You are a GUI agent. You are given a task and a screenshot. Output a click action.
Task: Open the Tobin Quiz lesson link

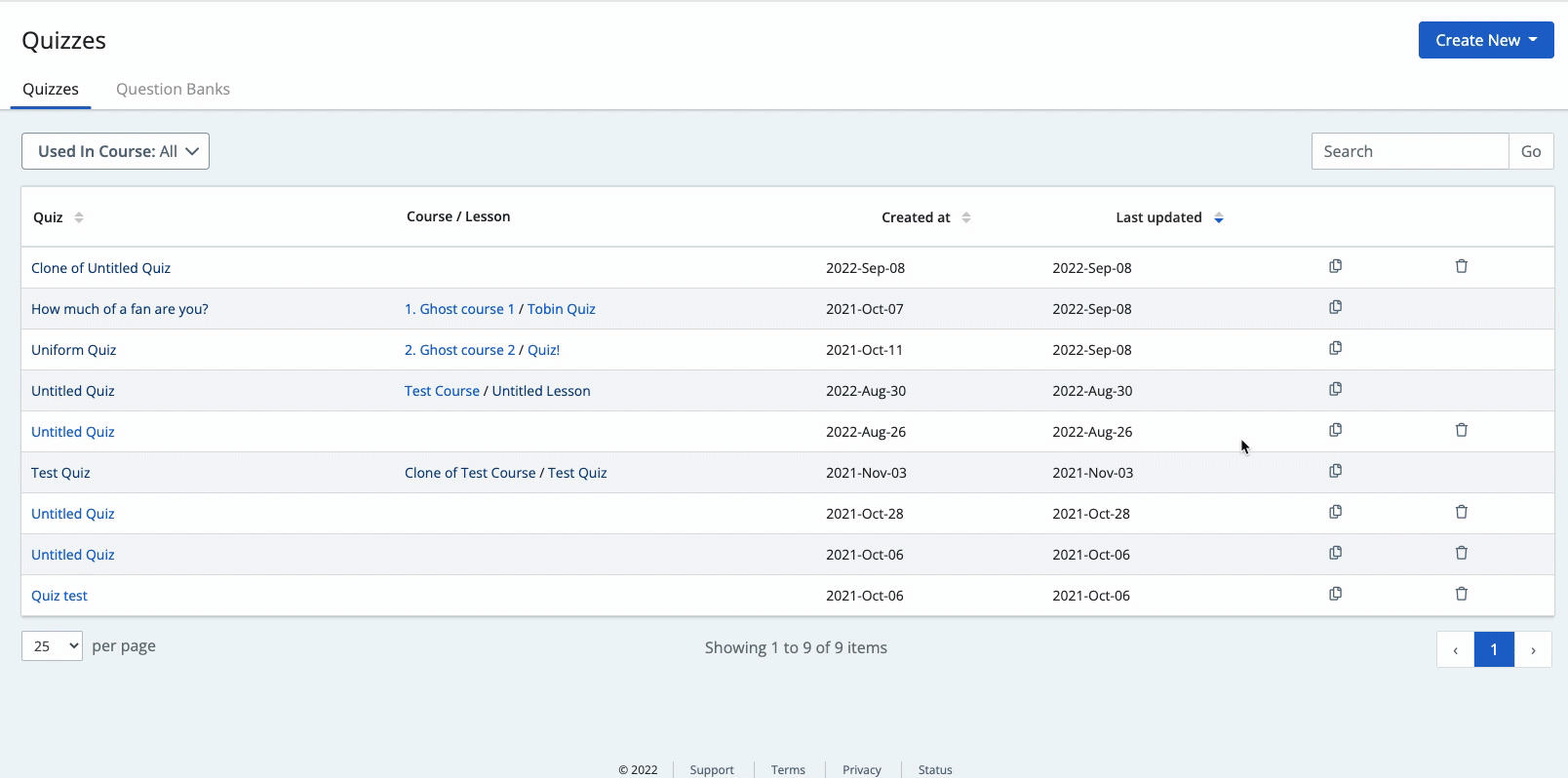(x=562, y=309)
